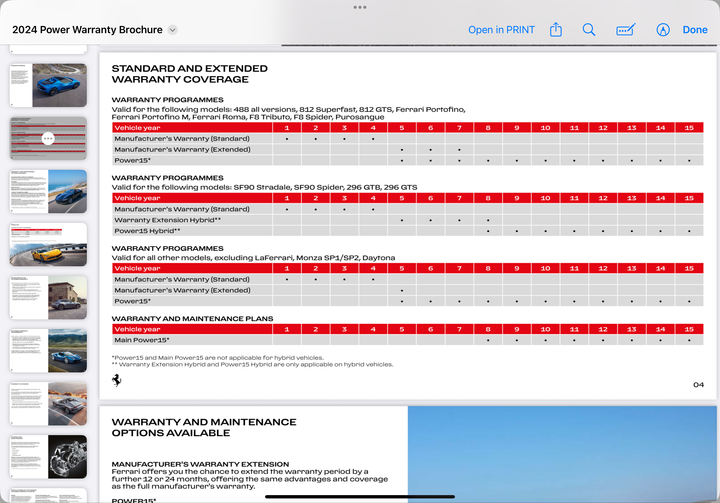This screenshot has width=720, height=503.
Task: Click 'WARRANTY AND MAINTENANCE OPTIONS AVAILABLE' heading
Action: pyautogui.click(x=204, y=428)
